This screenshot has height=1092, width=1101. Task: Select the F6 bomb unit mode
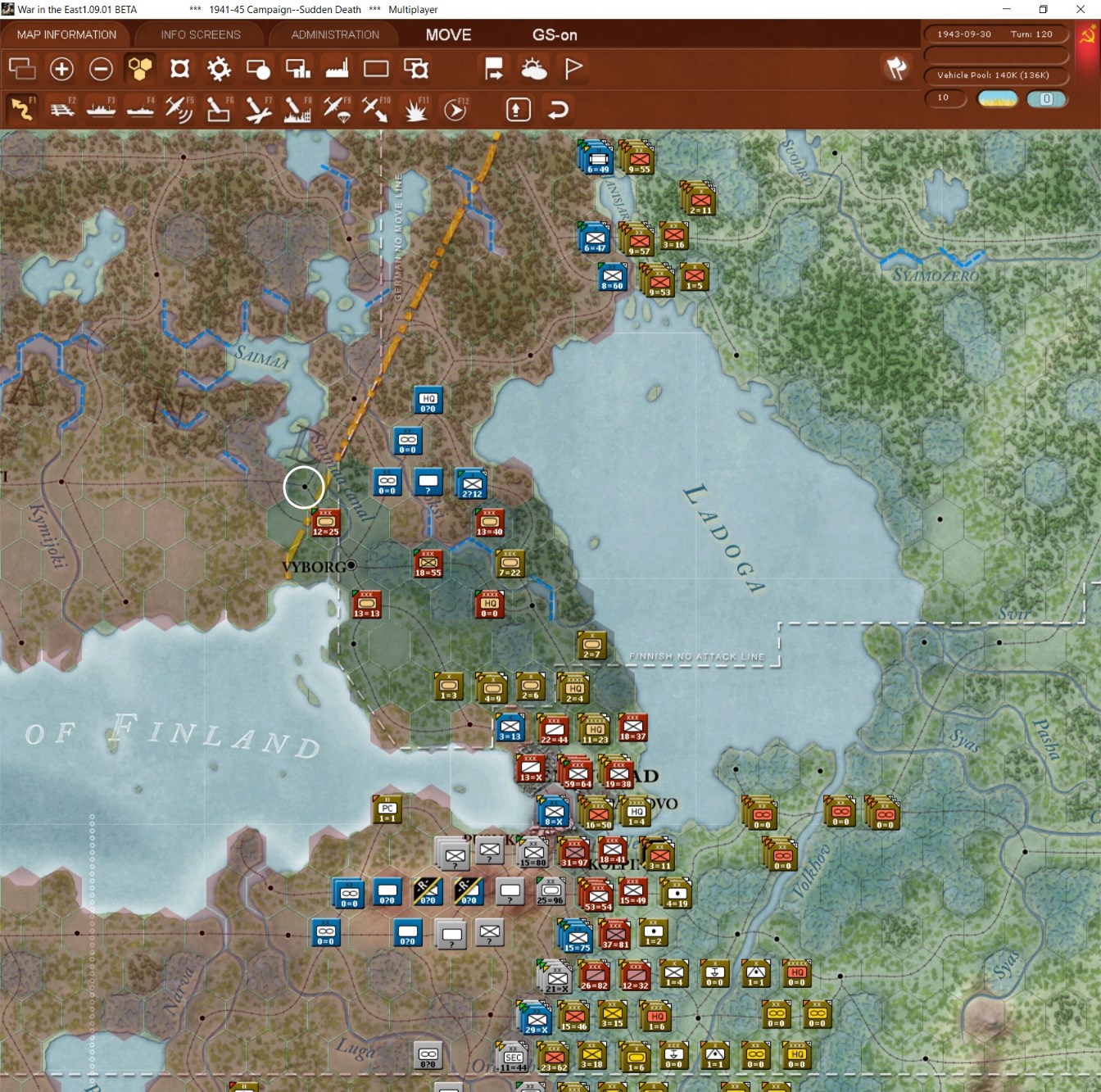click(219, 109)
